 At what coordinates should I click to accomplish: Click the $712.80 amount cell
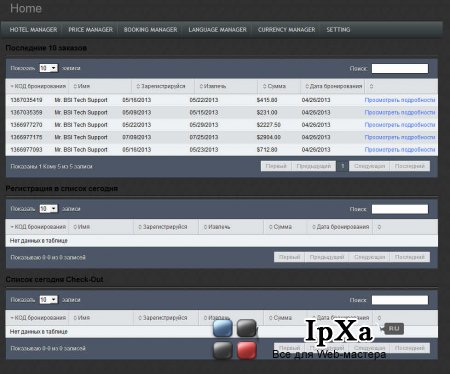coord(267,150)
